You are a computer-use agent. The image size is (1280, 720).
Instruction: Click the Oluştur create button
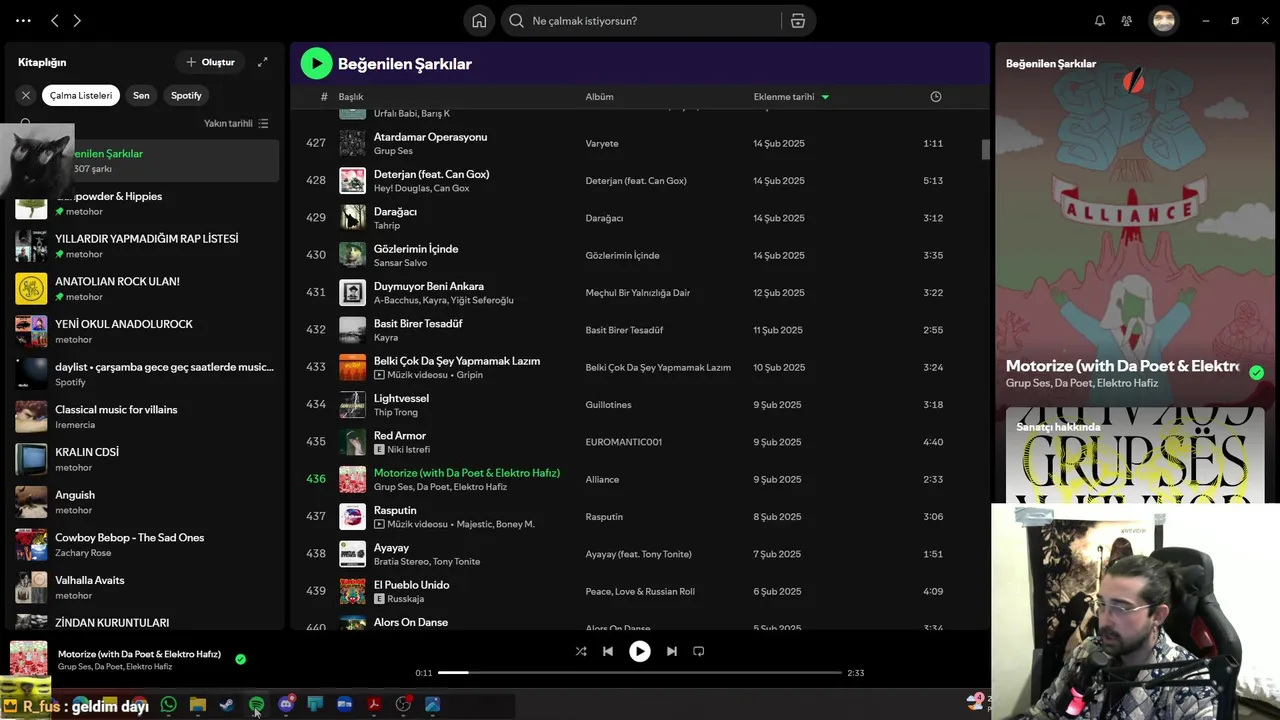[210, 62]
